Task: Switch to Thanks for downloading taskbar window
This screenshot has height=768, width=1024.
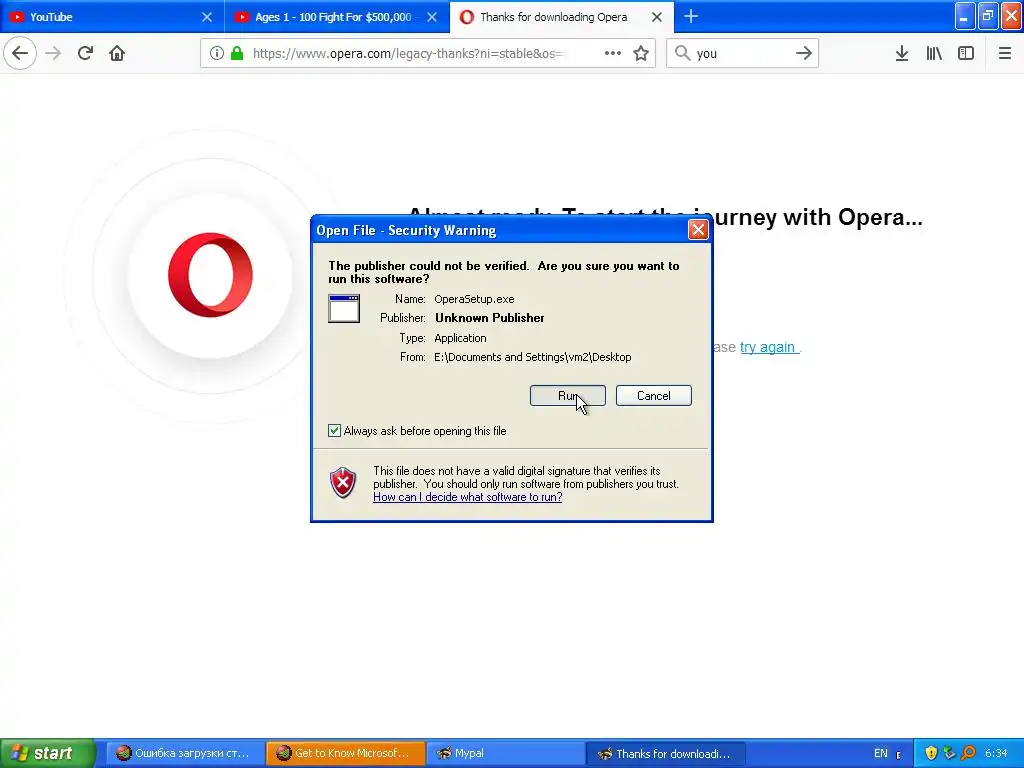Action: 665,753
